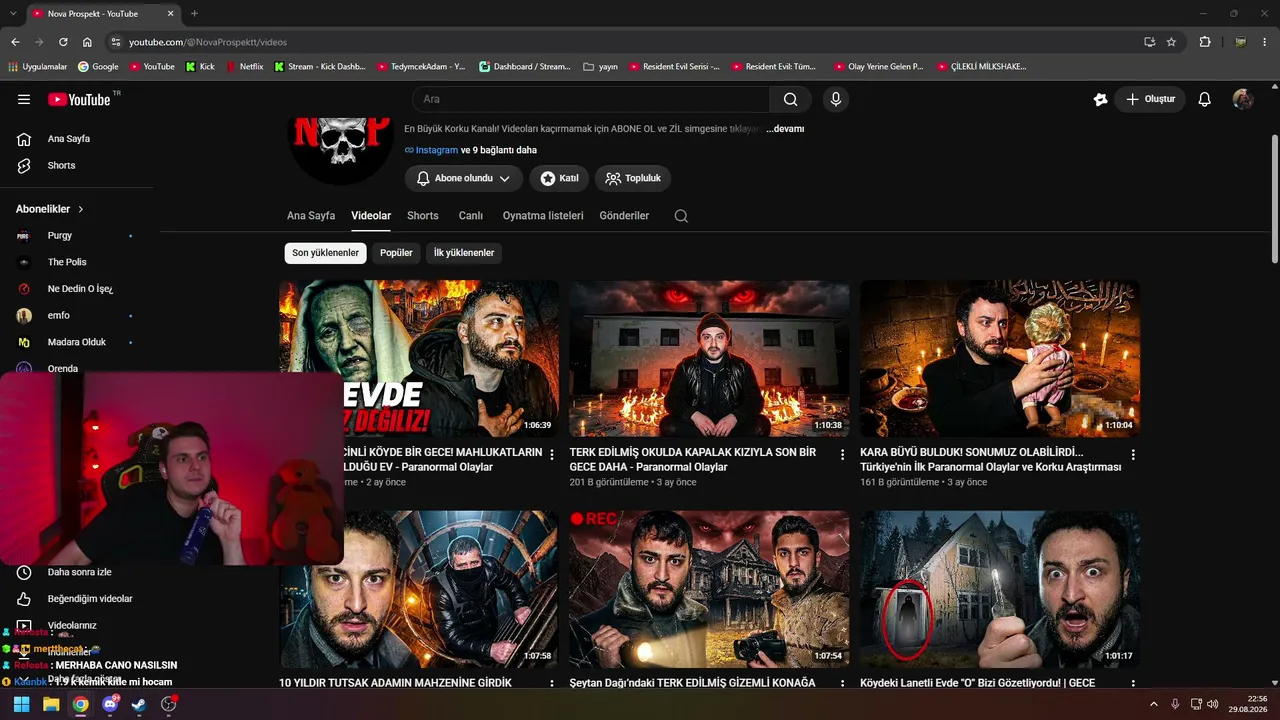Click the Topluluk button
This screenshot has width=1280, height=720.
coord(633,178)
